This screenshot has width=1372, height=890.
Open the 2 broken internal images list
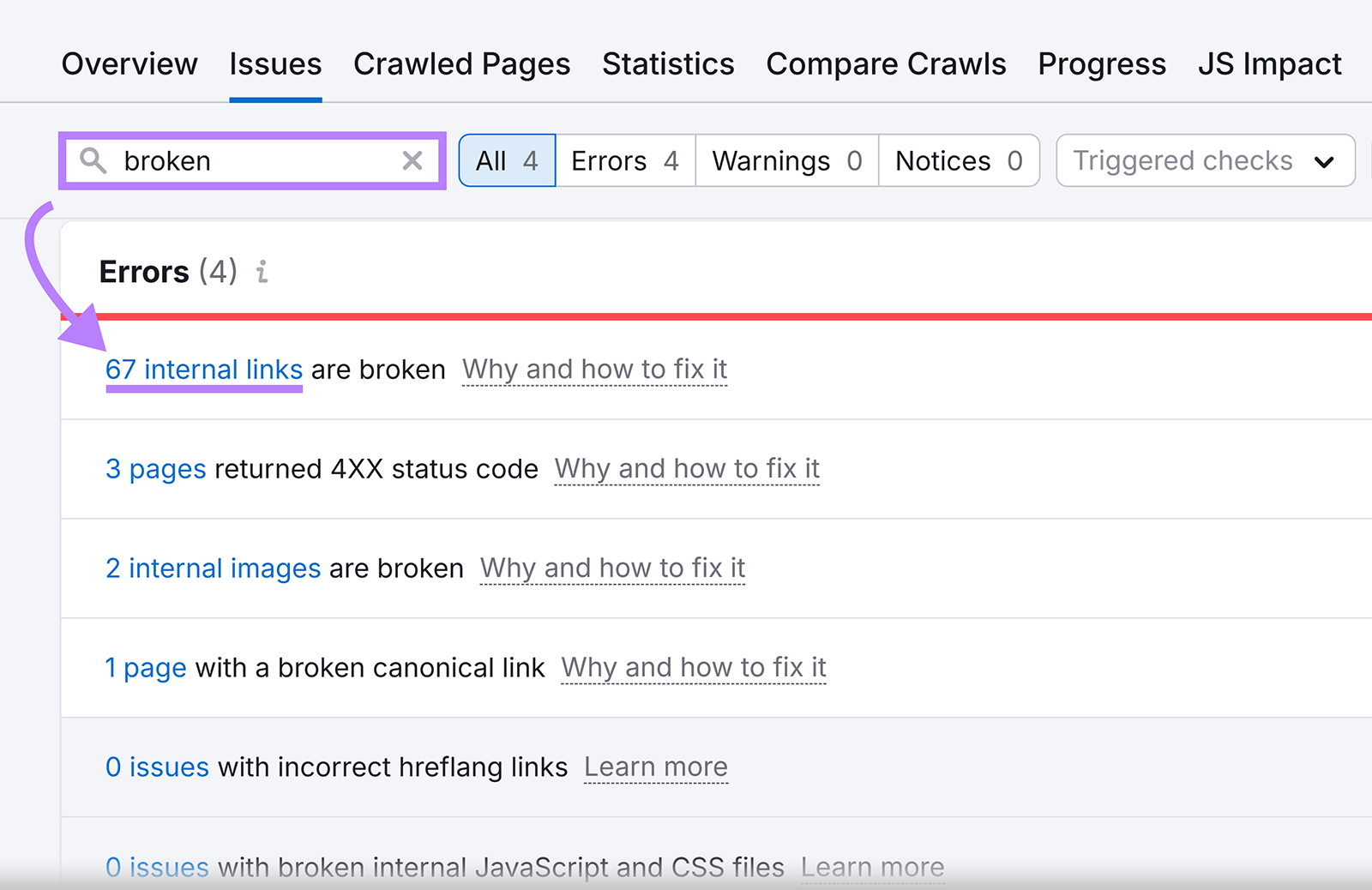[x=213, y=568]
